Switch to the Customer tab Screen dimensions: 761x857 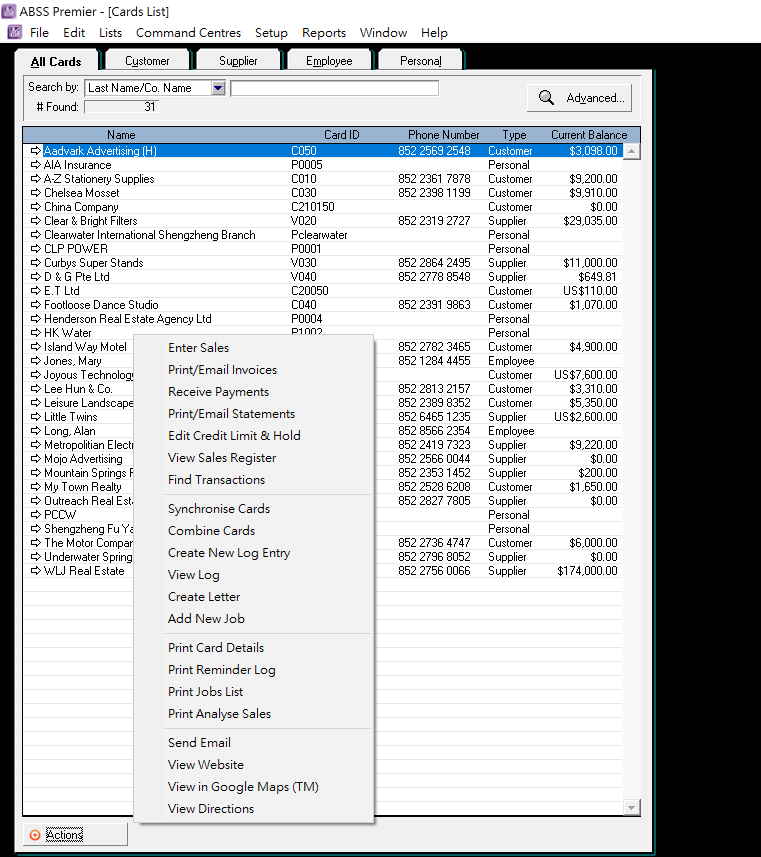pos(147,61)
